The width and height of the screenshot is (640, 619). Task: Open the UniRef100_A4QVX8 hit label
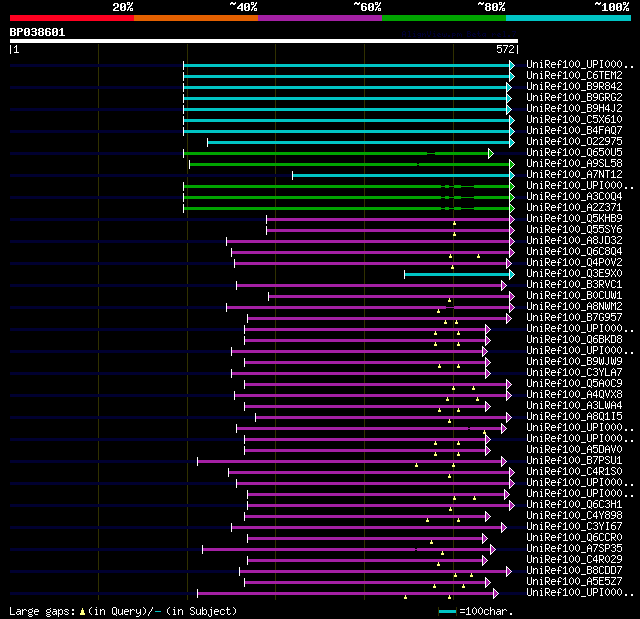coord(574,395)
